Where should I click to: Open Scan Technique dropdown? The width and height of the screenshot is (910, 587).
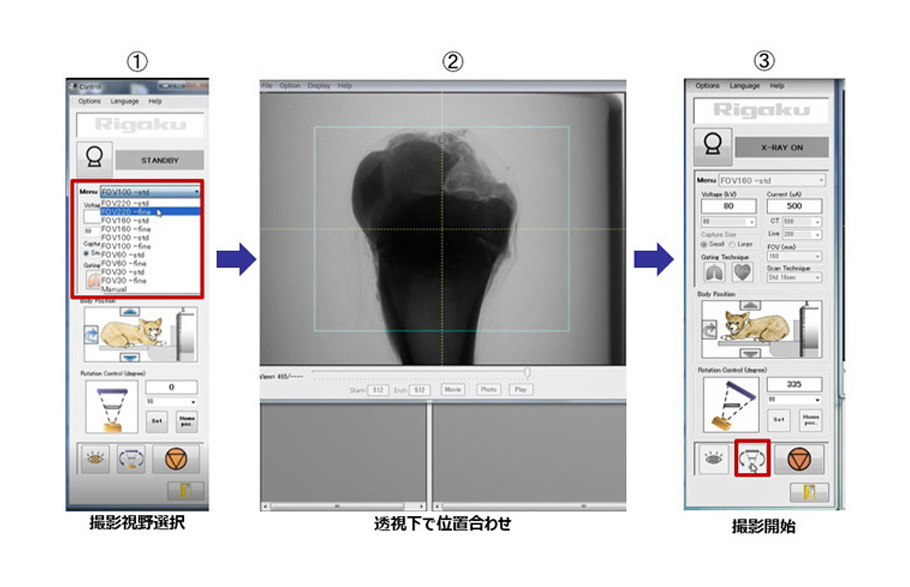[x=795, y=278]
